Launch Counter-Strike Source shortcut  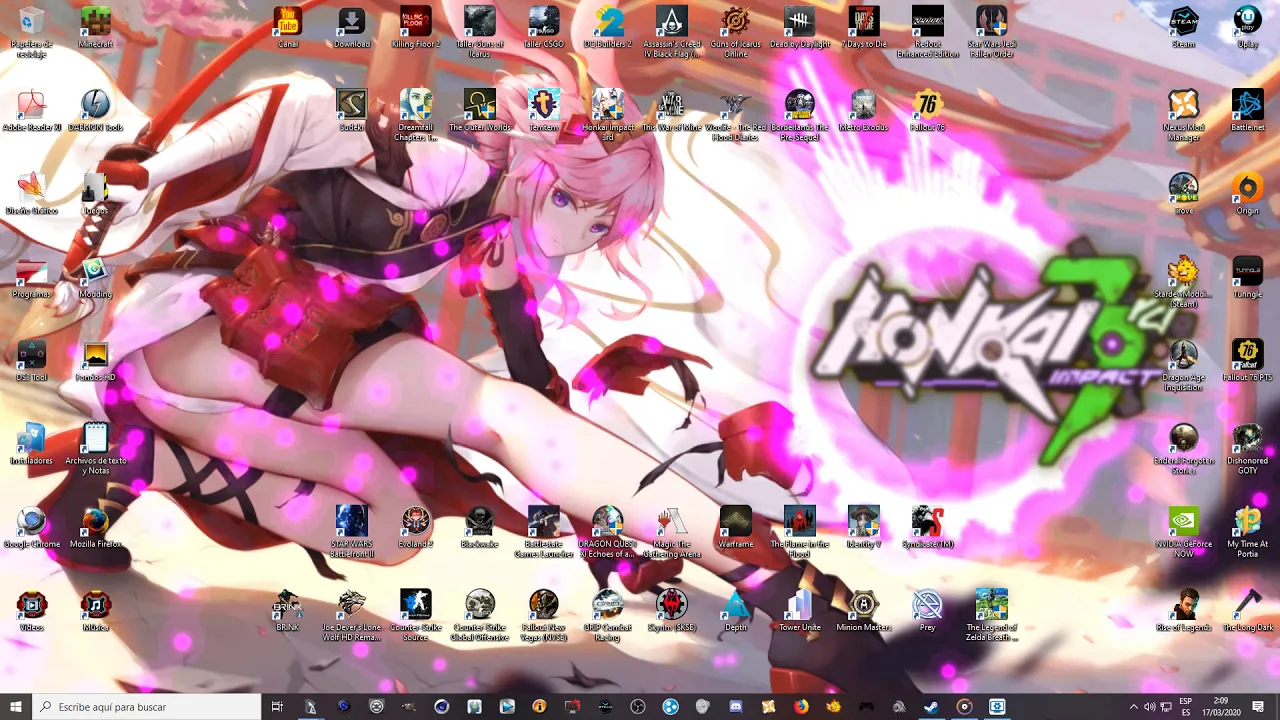tap(416, 614)
